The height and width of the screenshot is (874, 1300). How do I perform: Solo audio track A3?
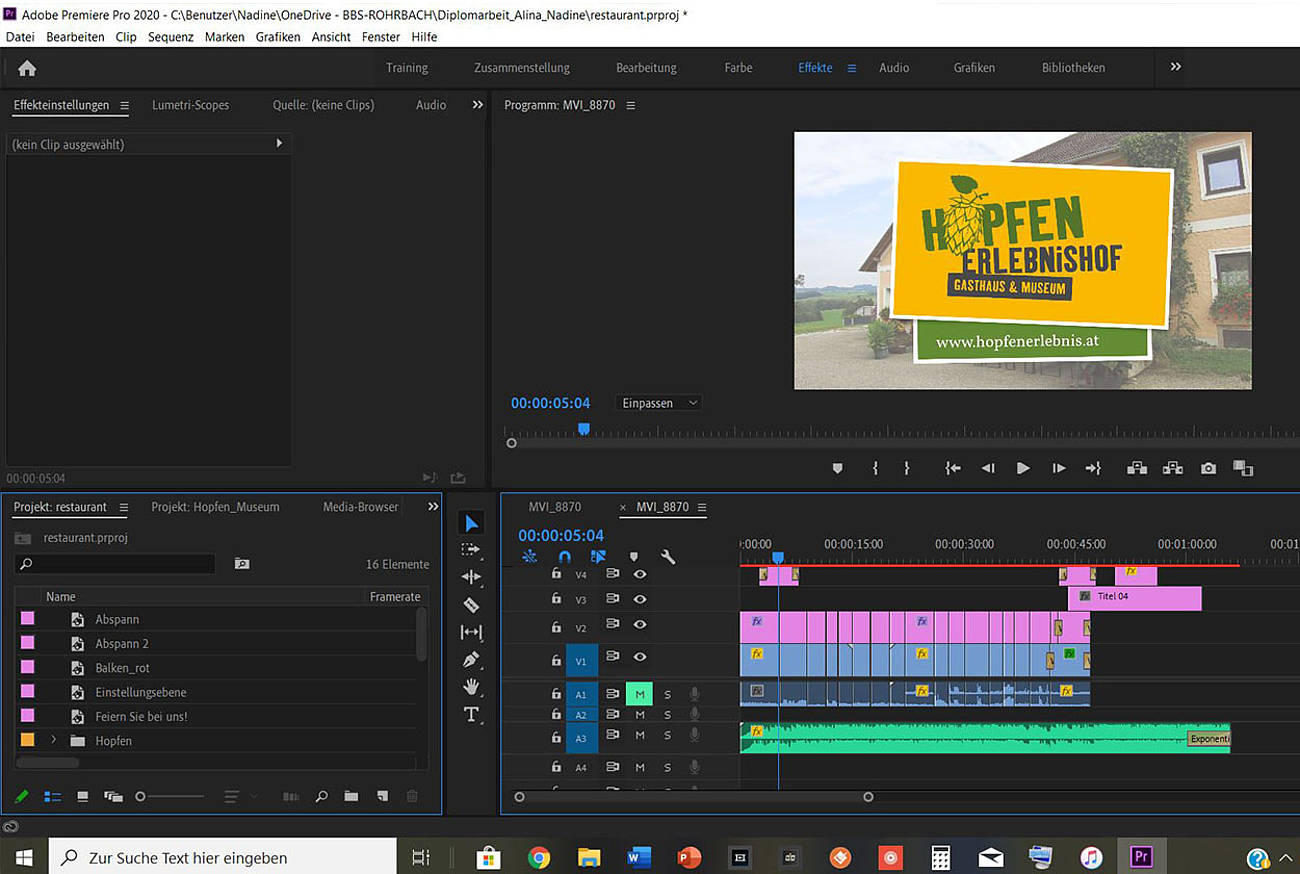click(668, 735)
